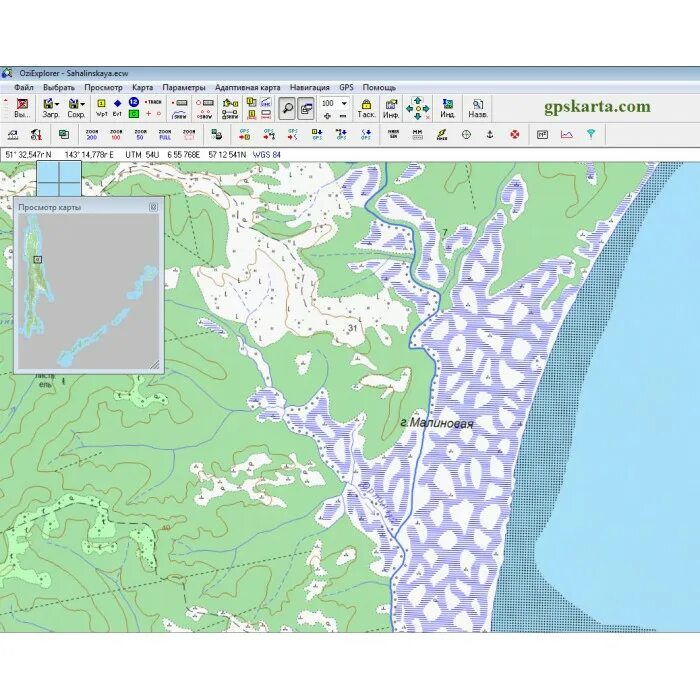
Task: Open the 'Навигация' menu
Action: tap(310, 88)
